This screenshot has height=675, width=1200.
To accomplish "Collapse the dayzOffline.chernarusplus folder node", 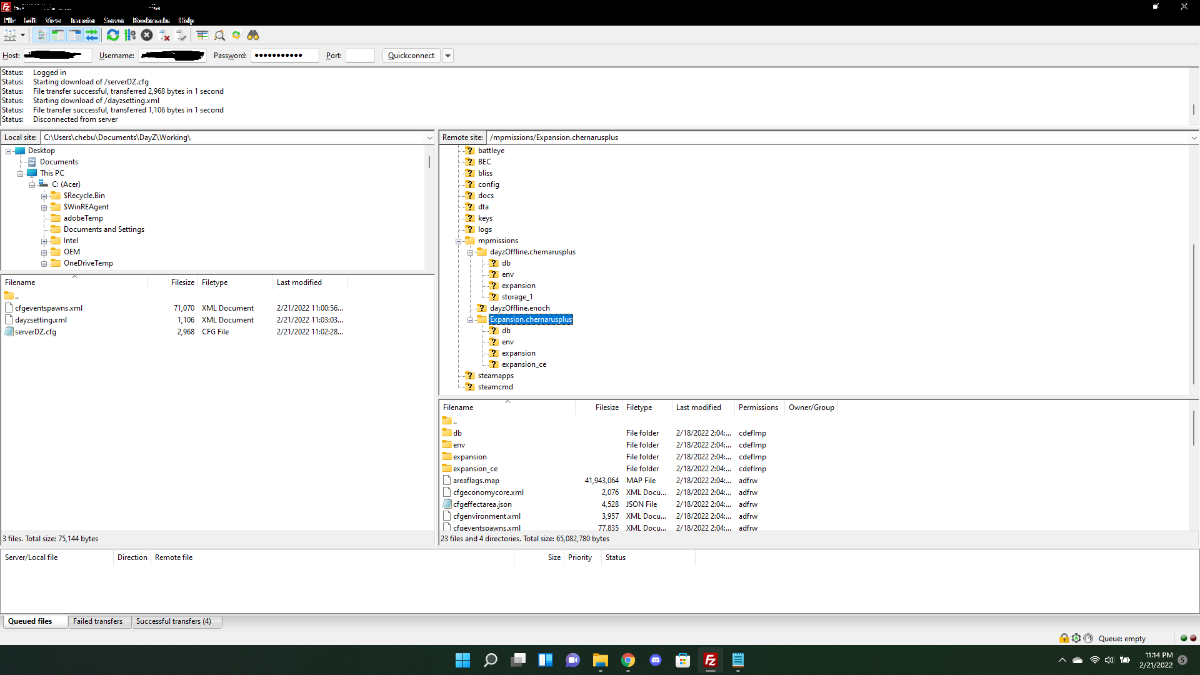I will pos(470,252).
